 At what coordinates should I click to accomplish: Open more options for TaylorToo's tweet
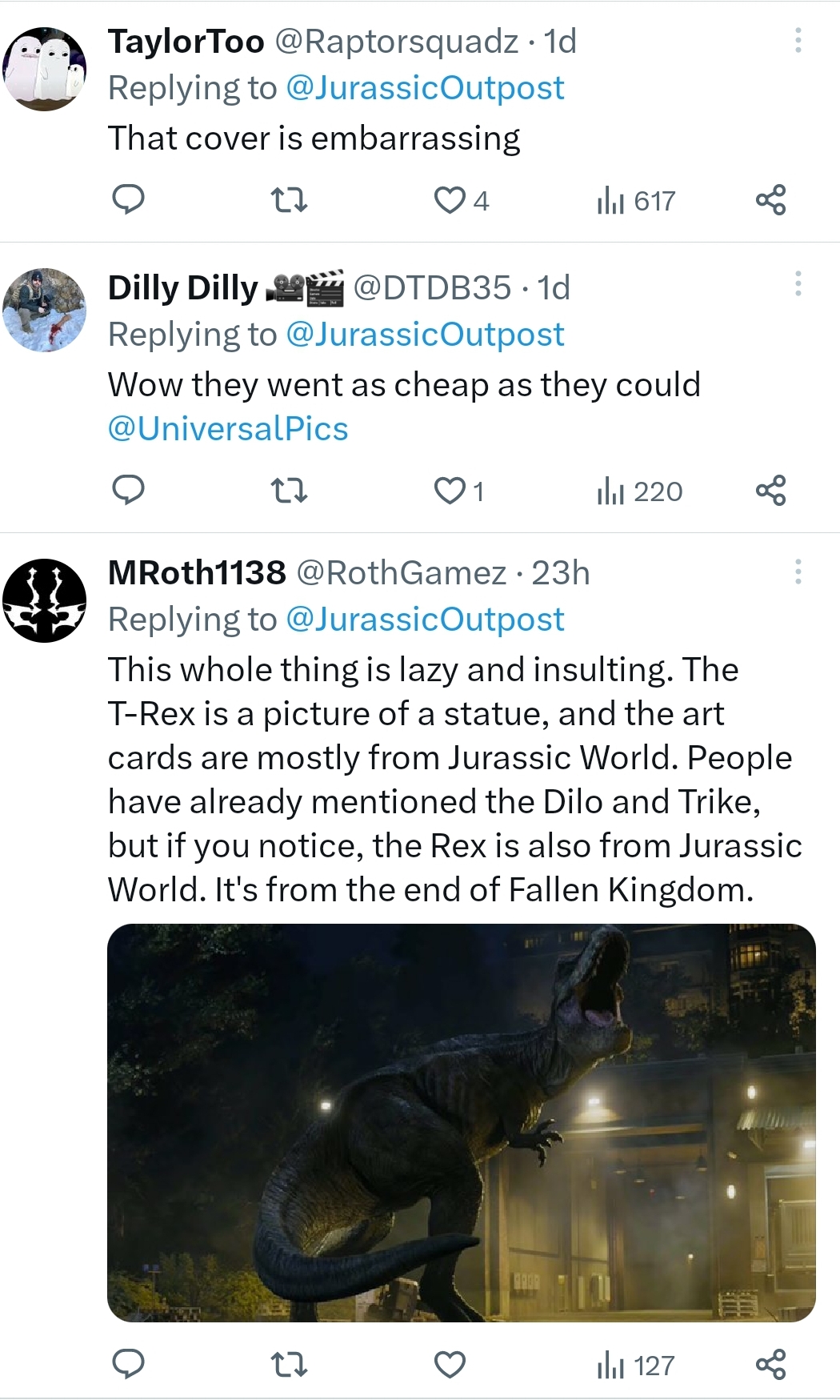(x=798, y=40)
